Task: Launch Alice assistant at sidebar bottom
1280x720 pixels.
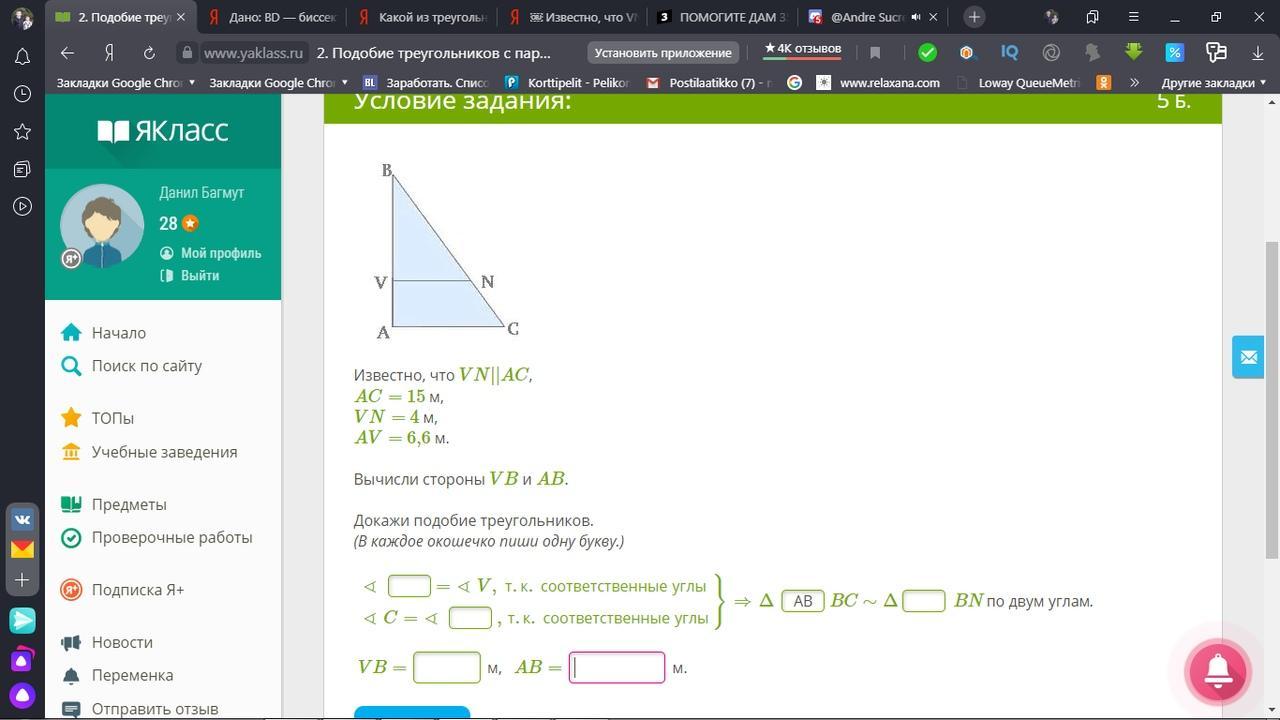Action: (22, 695)
